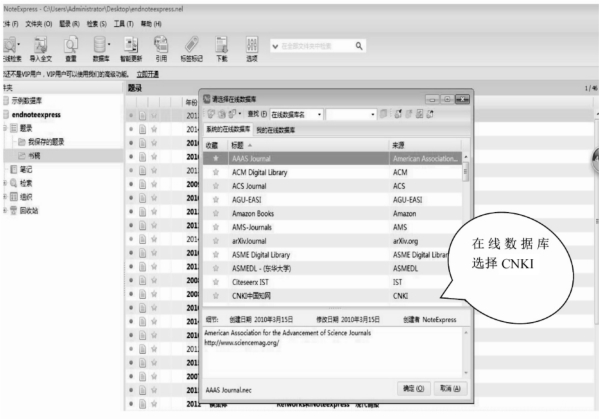The image size is (599, 419).
Task: Click the 笔记 notes icon in the folder tree
Action: click(14, 169)
